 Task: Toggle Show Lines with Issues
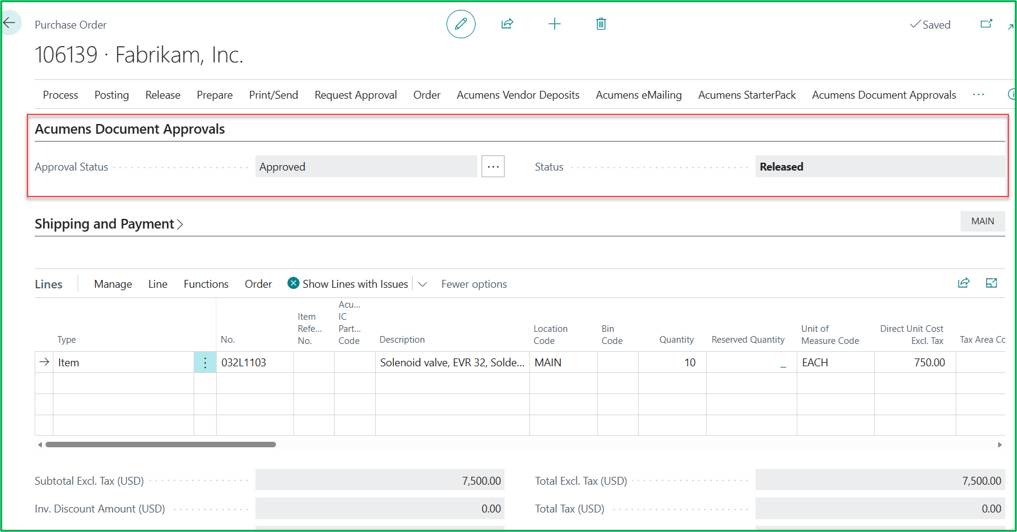pos(348,284)
